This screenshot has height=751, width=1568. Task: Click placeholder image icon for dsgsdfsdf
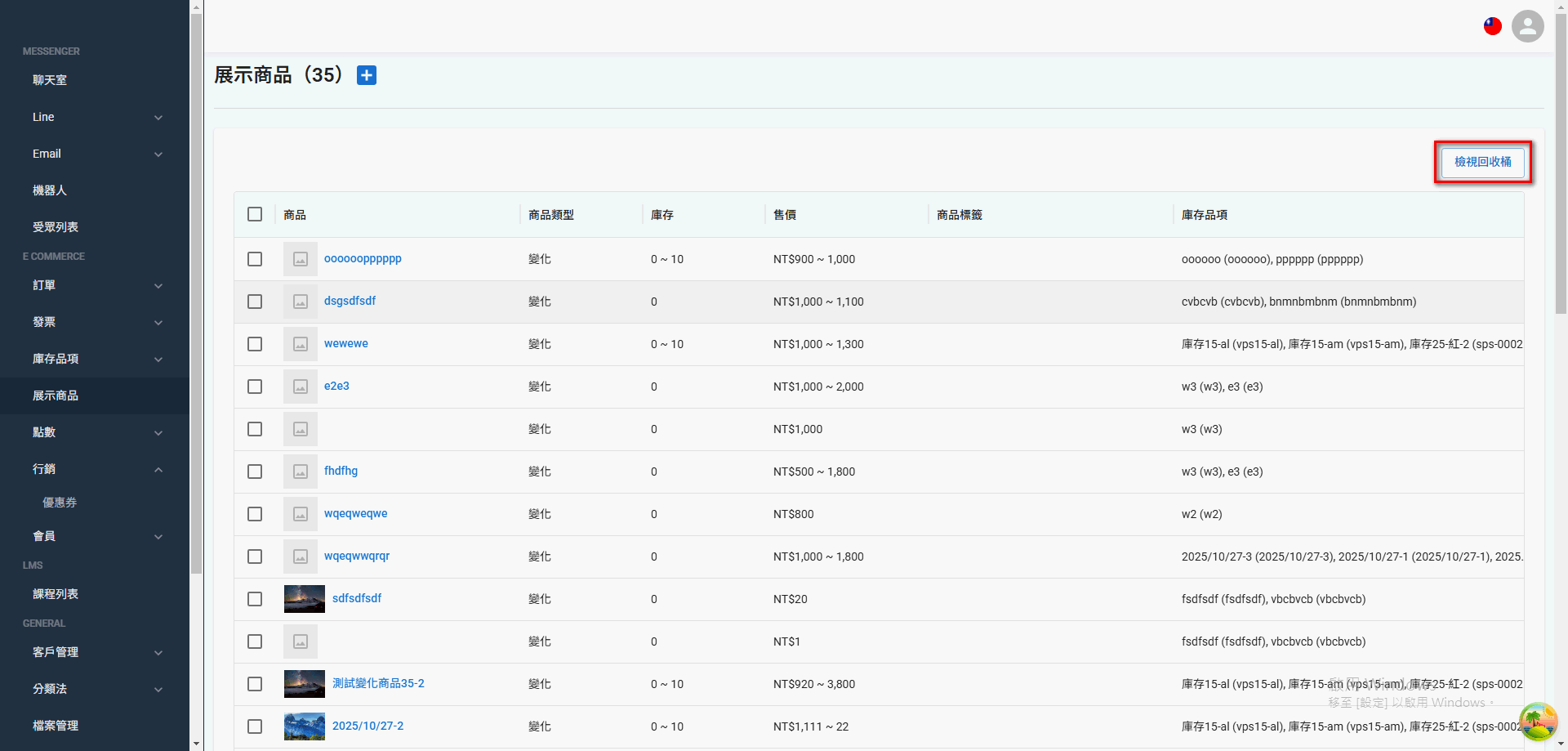point(301,302)
